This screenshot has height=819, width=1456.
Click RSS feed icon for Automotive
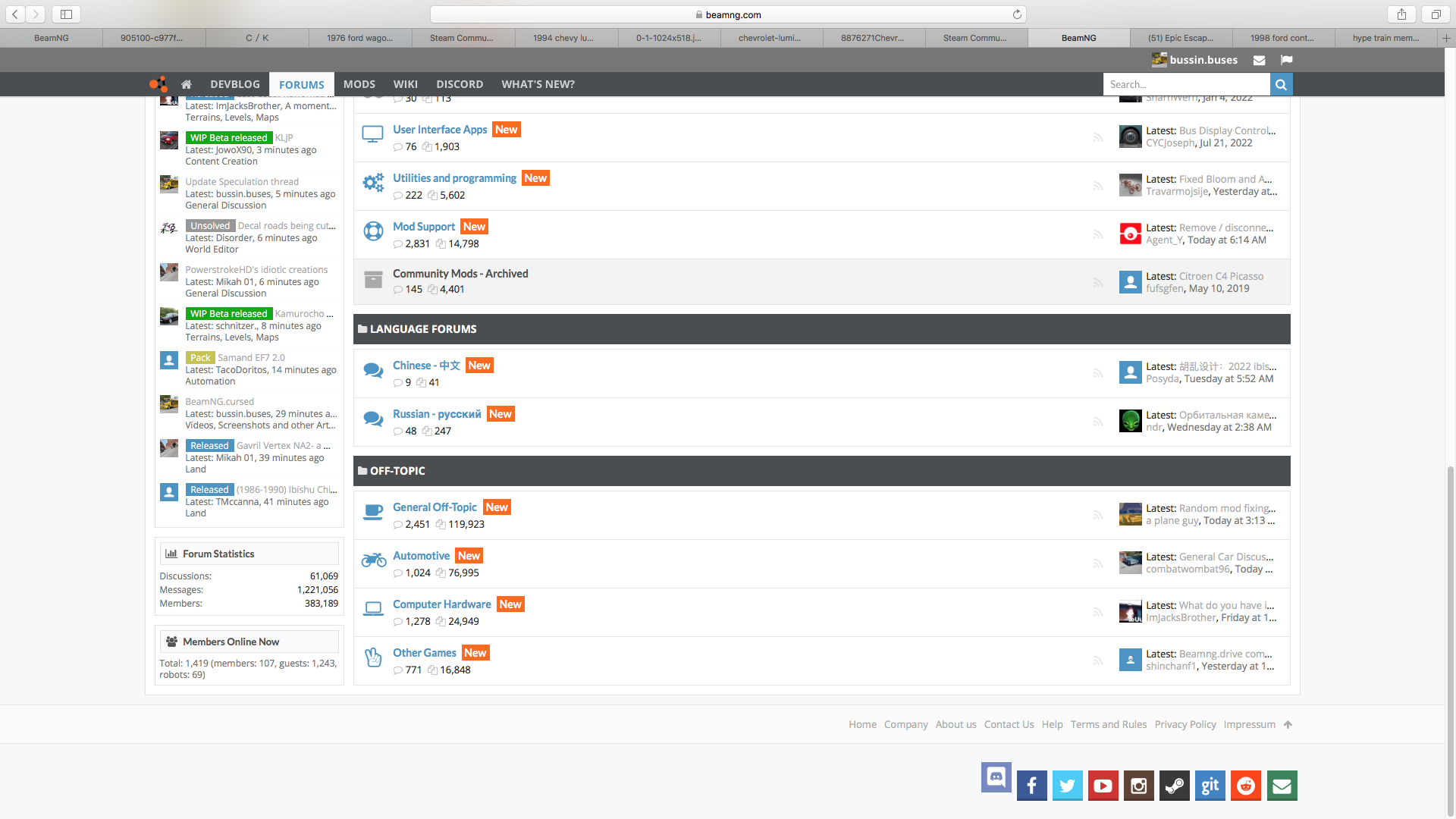[x=1097, y=563]
